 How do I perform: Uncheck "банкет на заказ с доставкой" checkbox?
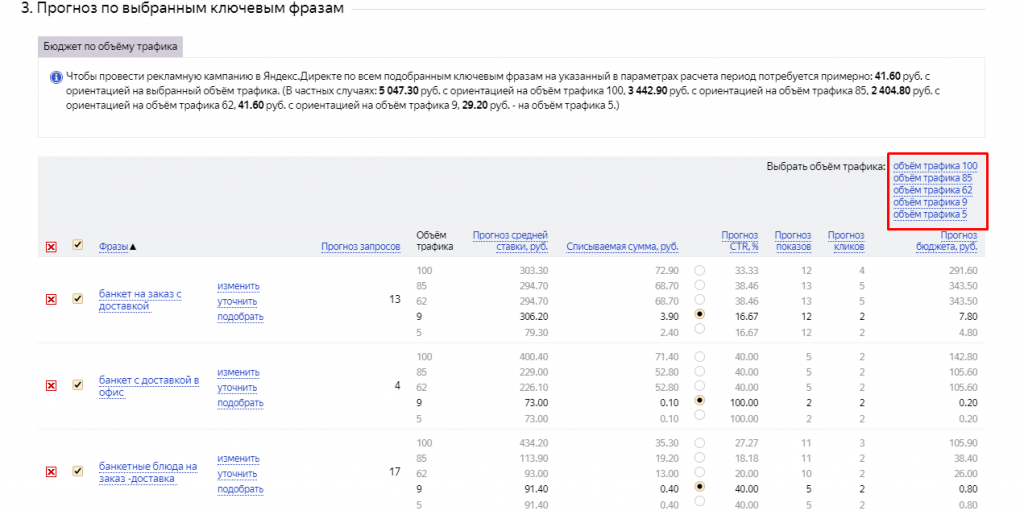tap(78, 299)
